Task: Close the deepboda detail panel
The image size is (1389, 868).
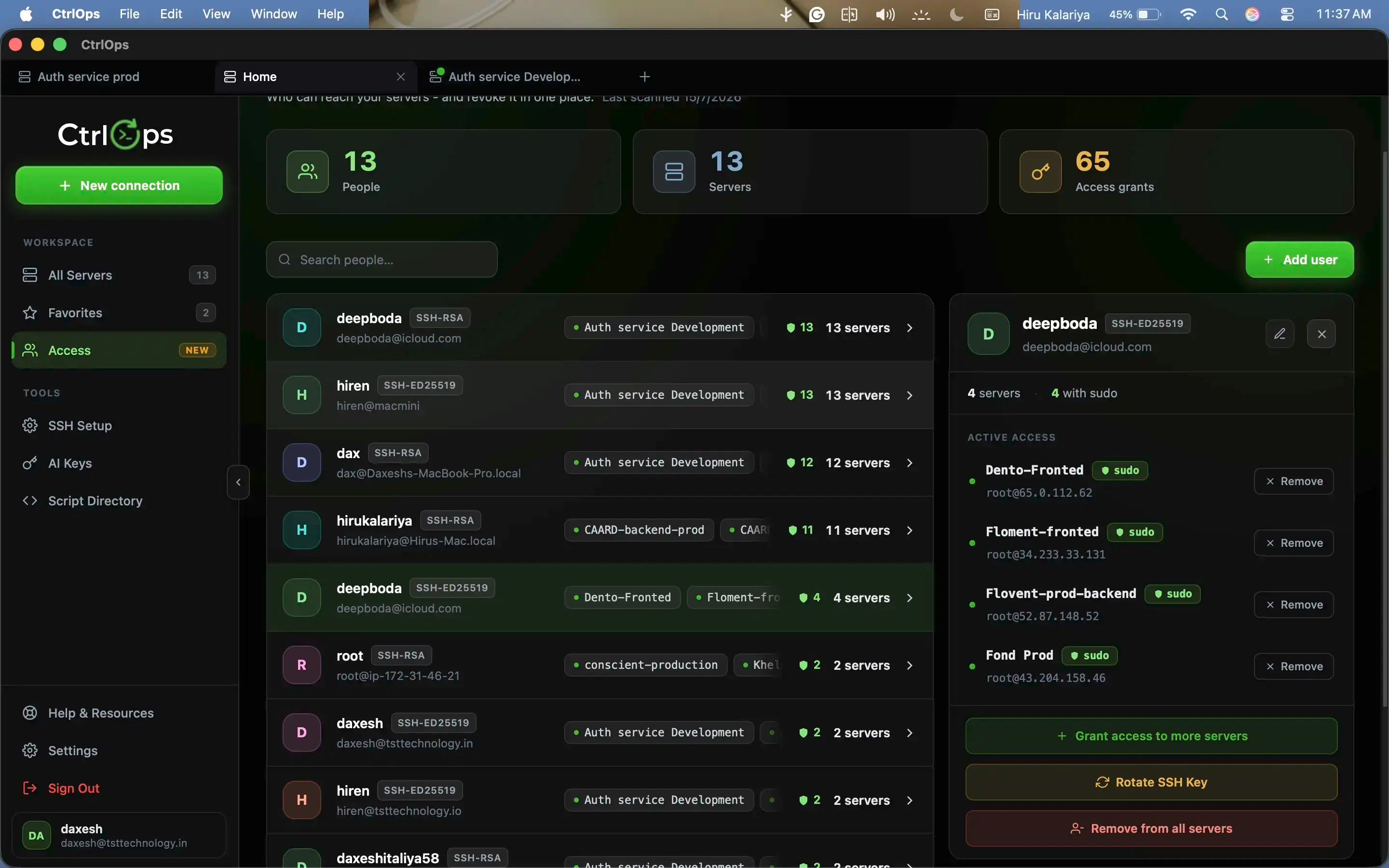Action: 1321,334
